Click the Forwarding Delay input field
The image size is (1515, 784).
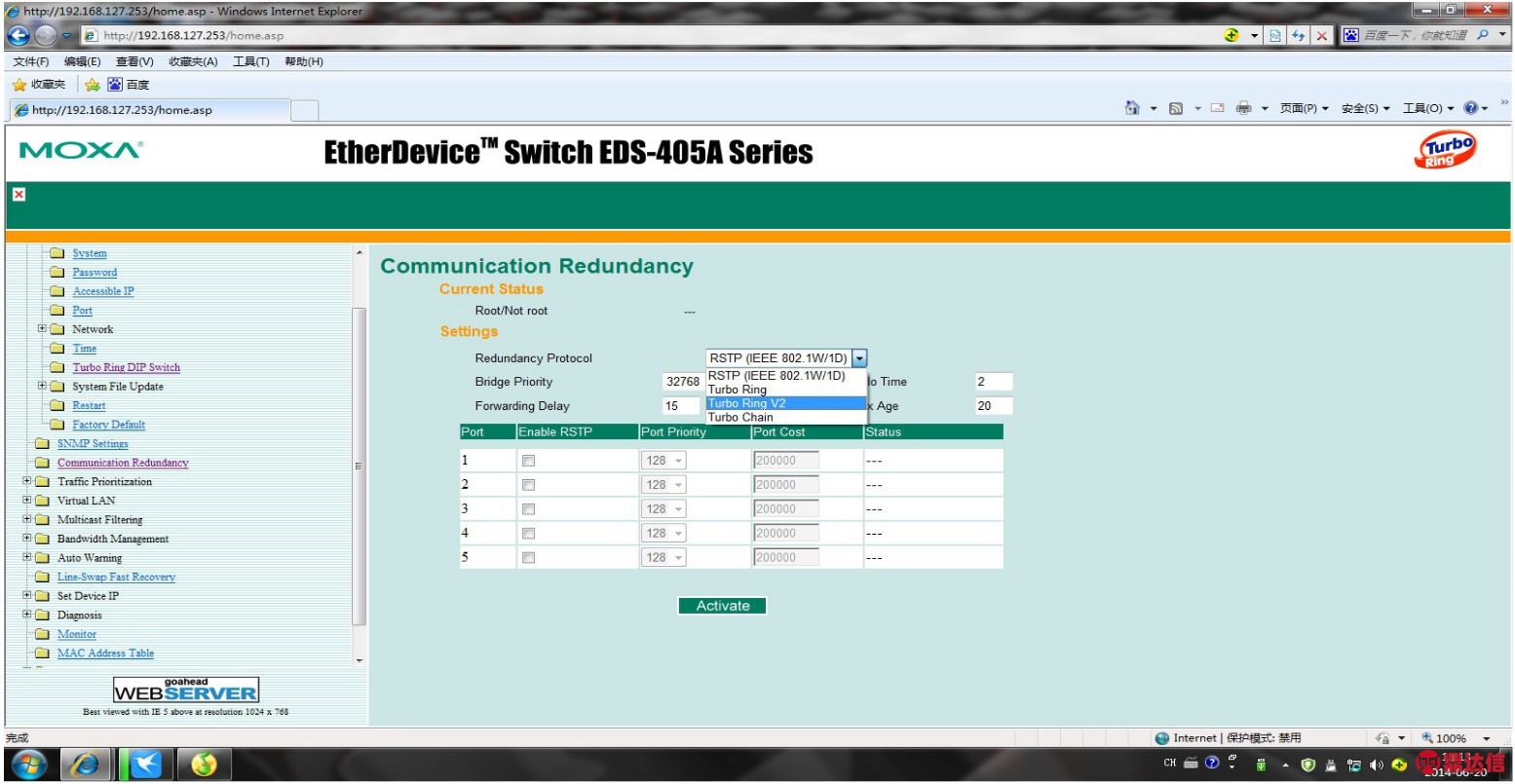[683, 406]
